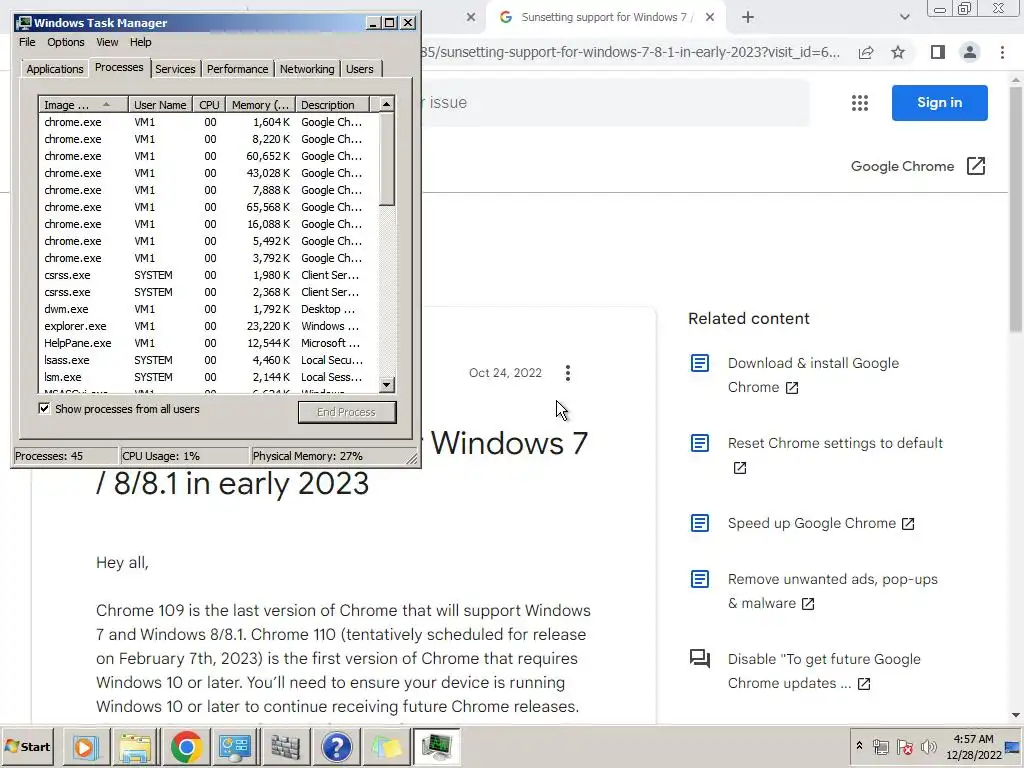Open Reset Chrome settings to default link
Image resolution: width=1024 pixels, height=768 pixels.
(x=835, y=455)
